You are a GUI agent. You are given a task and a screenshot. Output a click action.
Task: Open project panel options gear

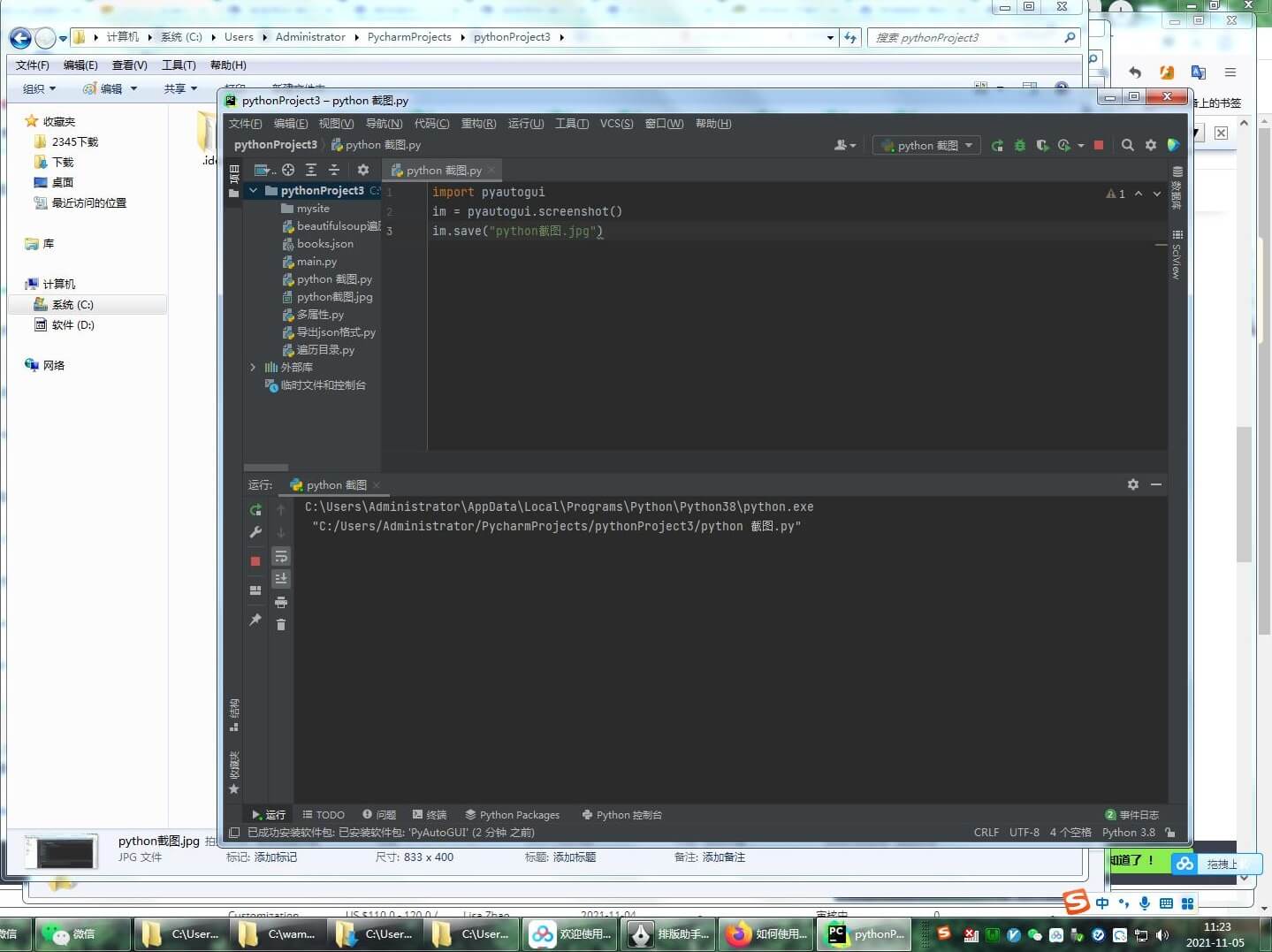(362, 170)
